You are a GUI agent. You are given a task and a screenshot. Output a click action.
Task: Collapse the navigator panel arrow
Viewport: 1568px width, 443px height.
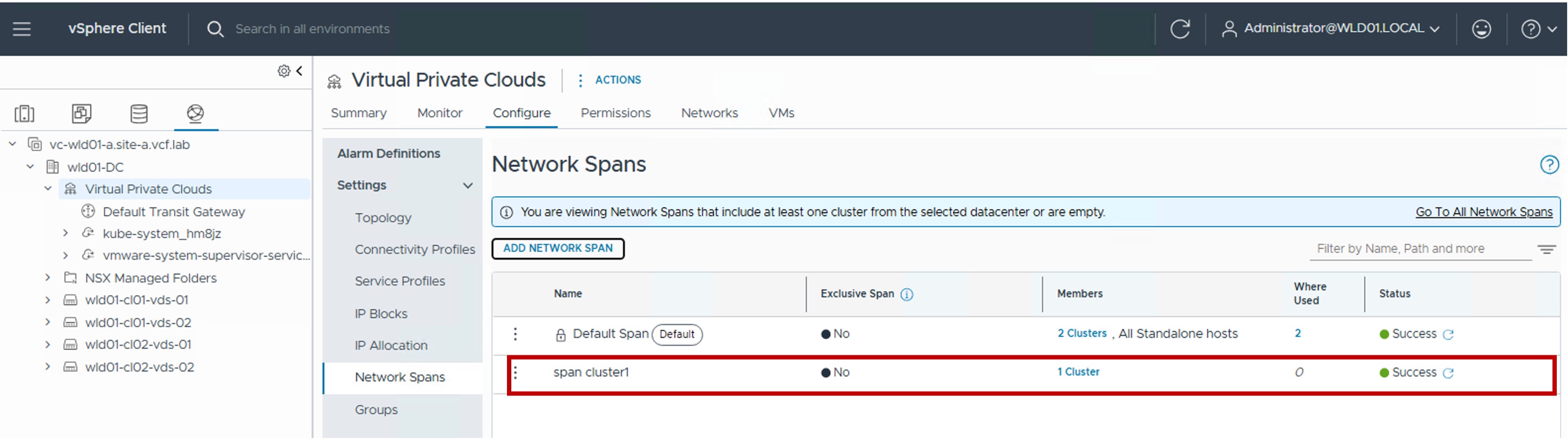click(299, 71)
